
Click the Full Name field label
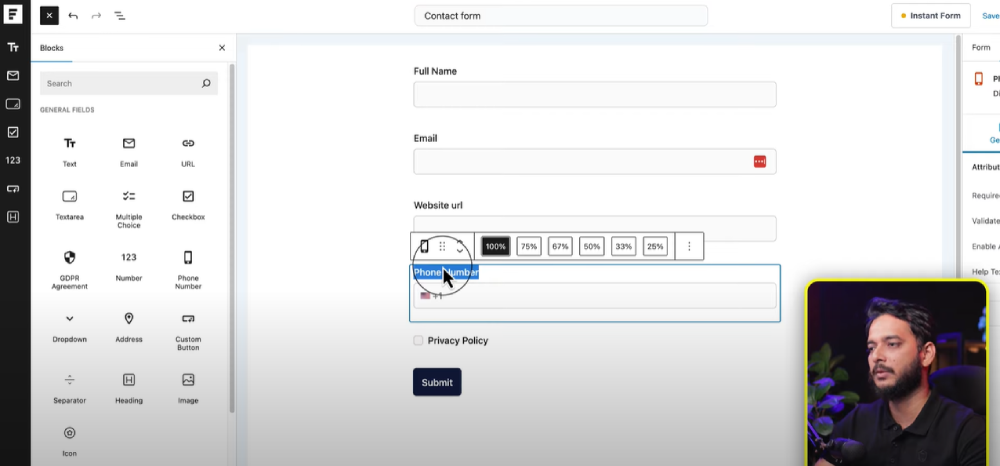[435, 71]
